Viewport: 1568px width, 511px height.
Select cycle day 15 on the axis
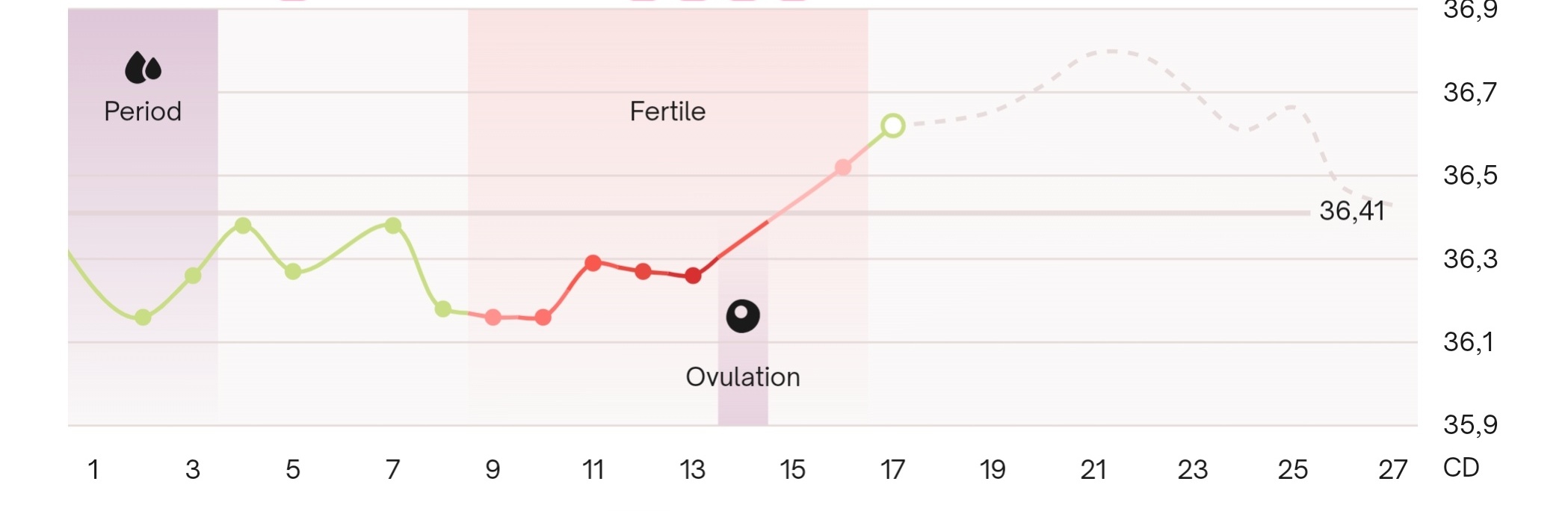pos(792,469)
